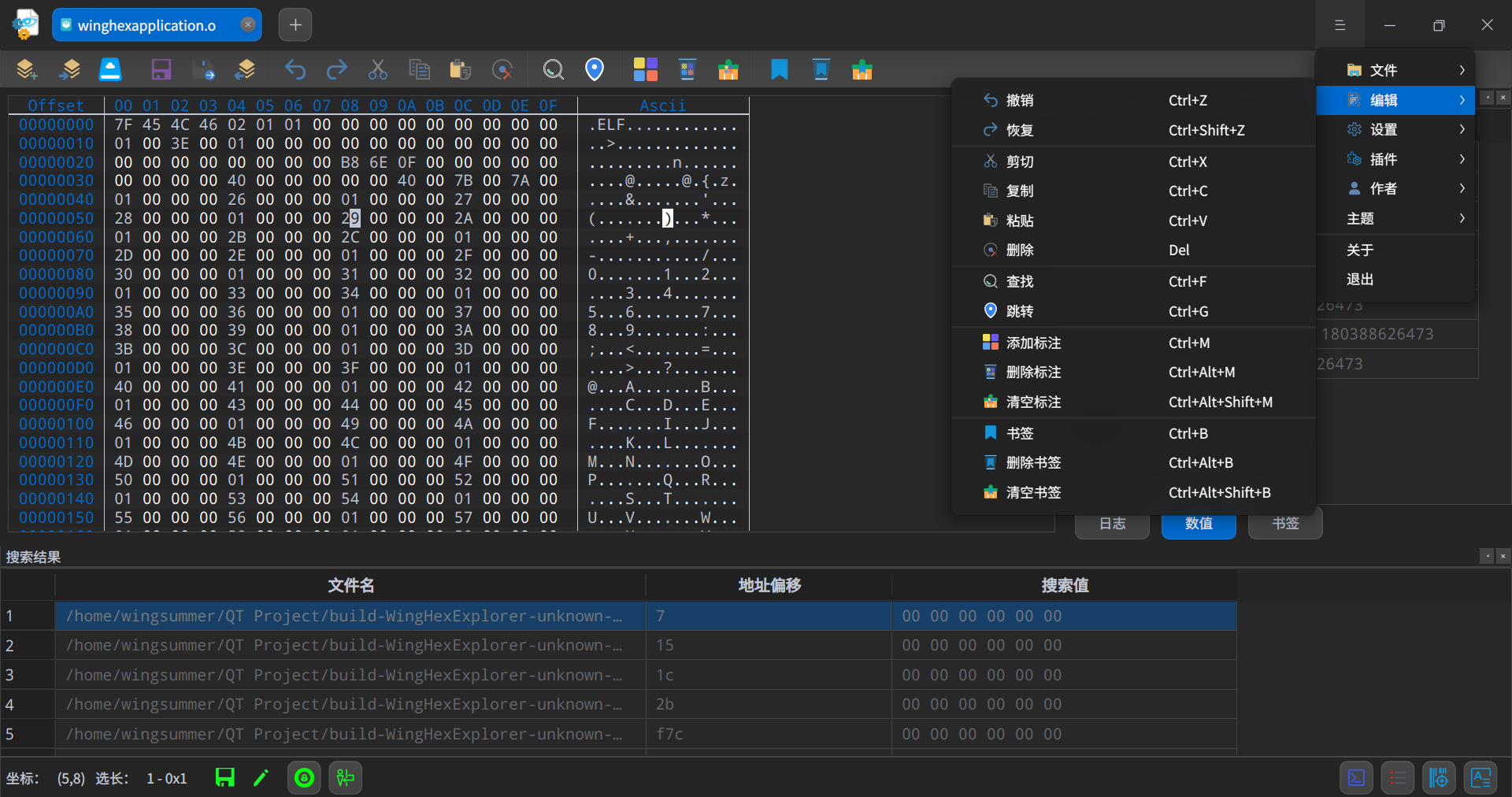Select the Cut scissors toolbar icon
The width and height of the screenshot is (1512, 797).
click(377, 69)
